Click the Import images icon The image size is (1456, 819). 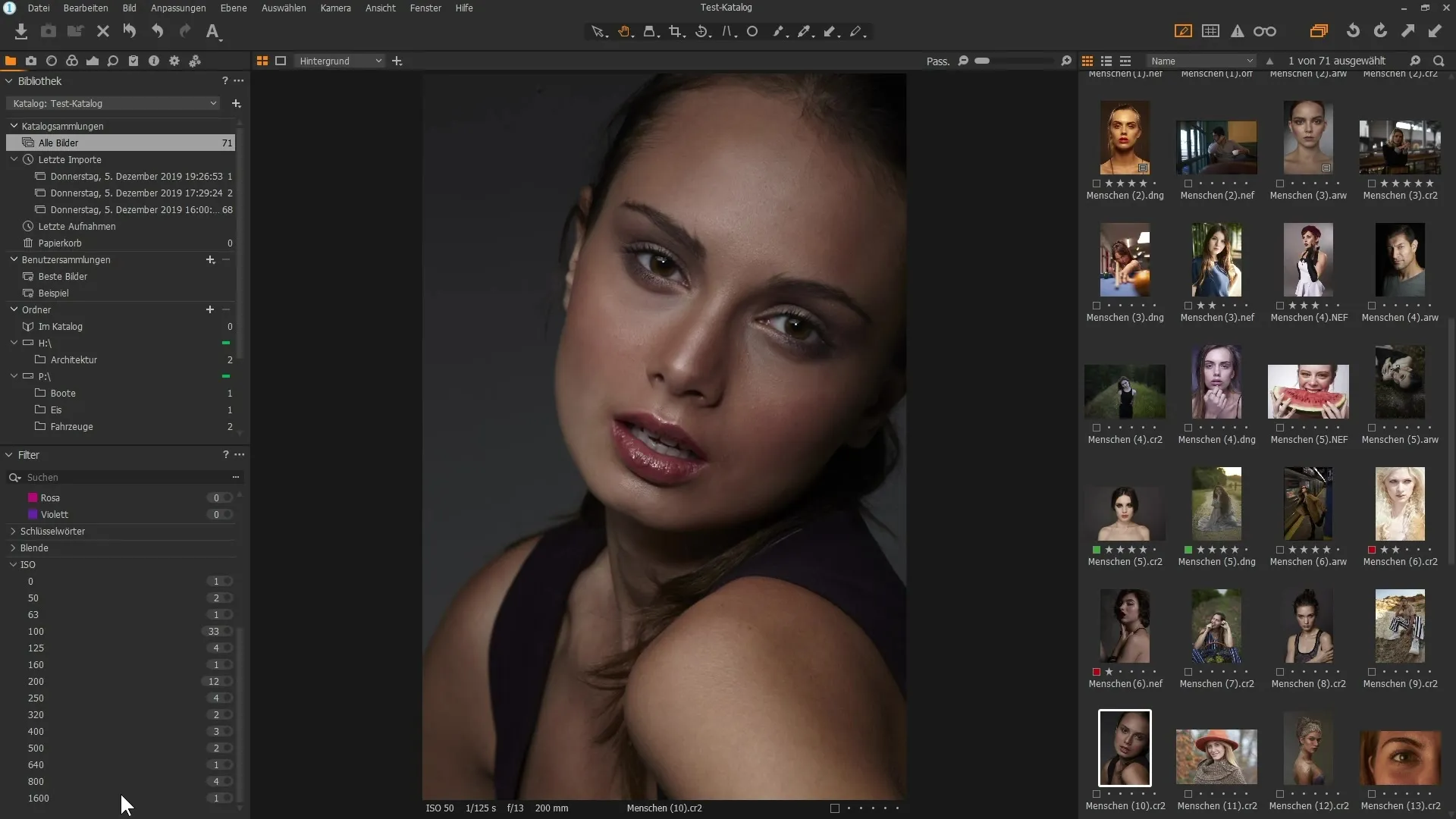point(21,31)
